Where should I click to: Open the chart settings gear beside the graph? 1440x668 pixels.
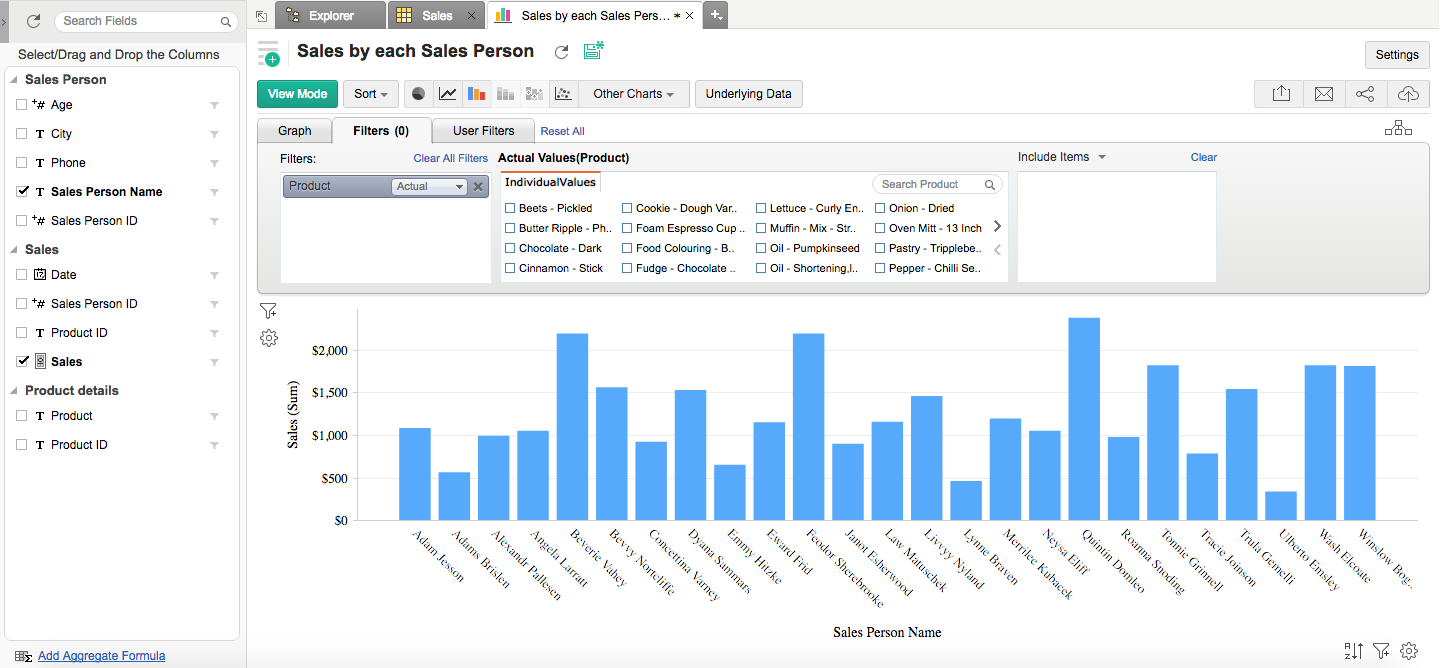pyautogui.click(x=268, y=338)
